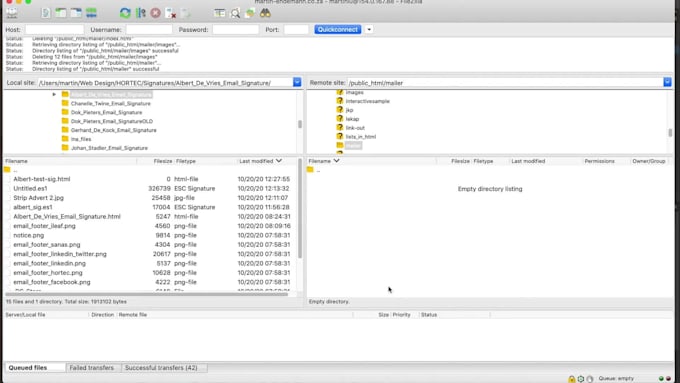
Task: Click the Password input field
Action: (x=235, y=29)
